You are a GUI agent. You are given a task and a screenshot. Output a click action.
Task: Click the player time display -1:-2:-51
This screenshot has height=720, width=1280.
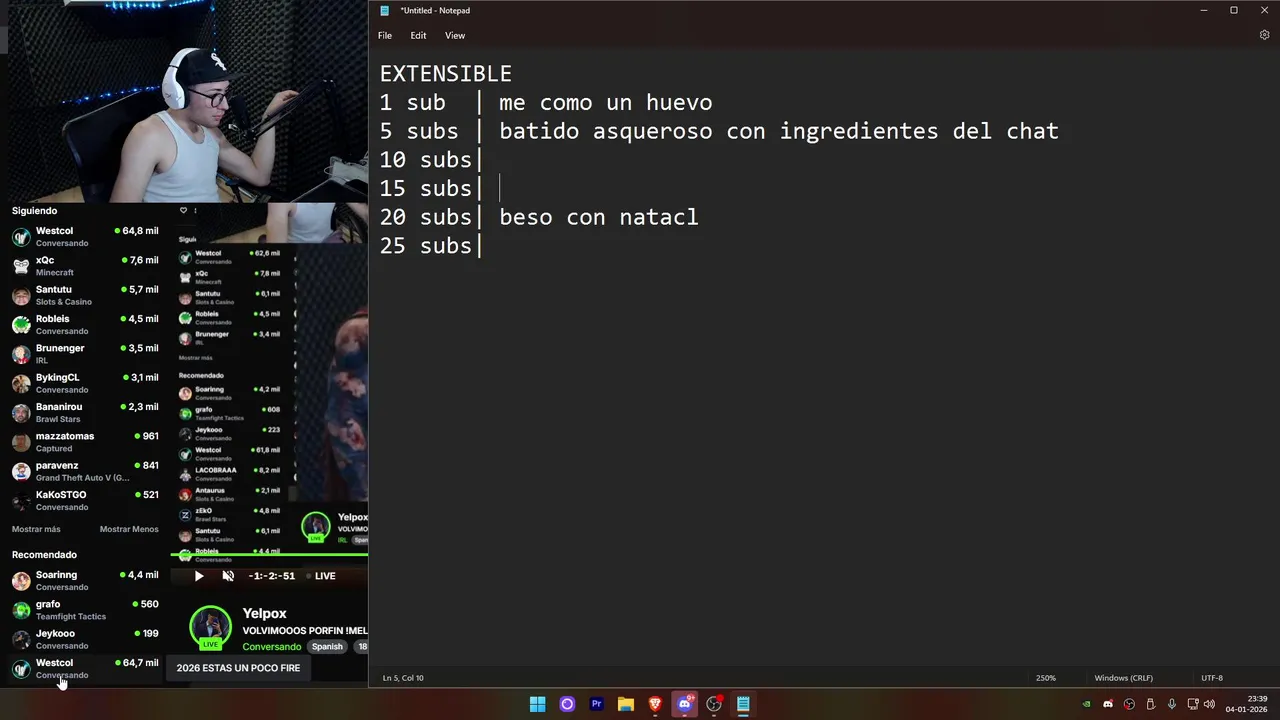click(271, 576)
